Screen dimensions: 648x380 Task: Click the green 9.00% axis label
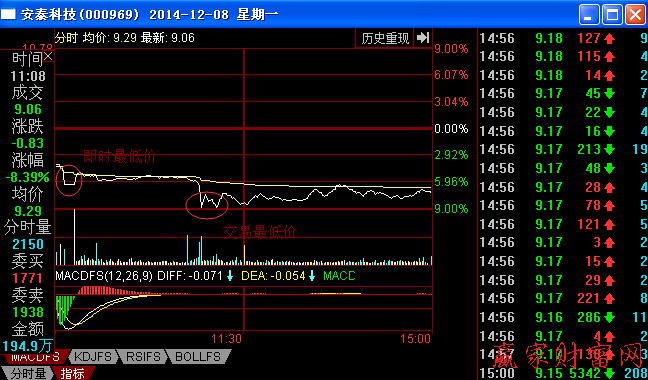click(451, 209)
